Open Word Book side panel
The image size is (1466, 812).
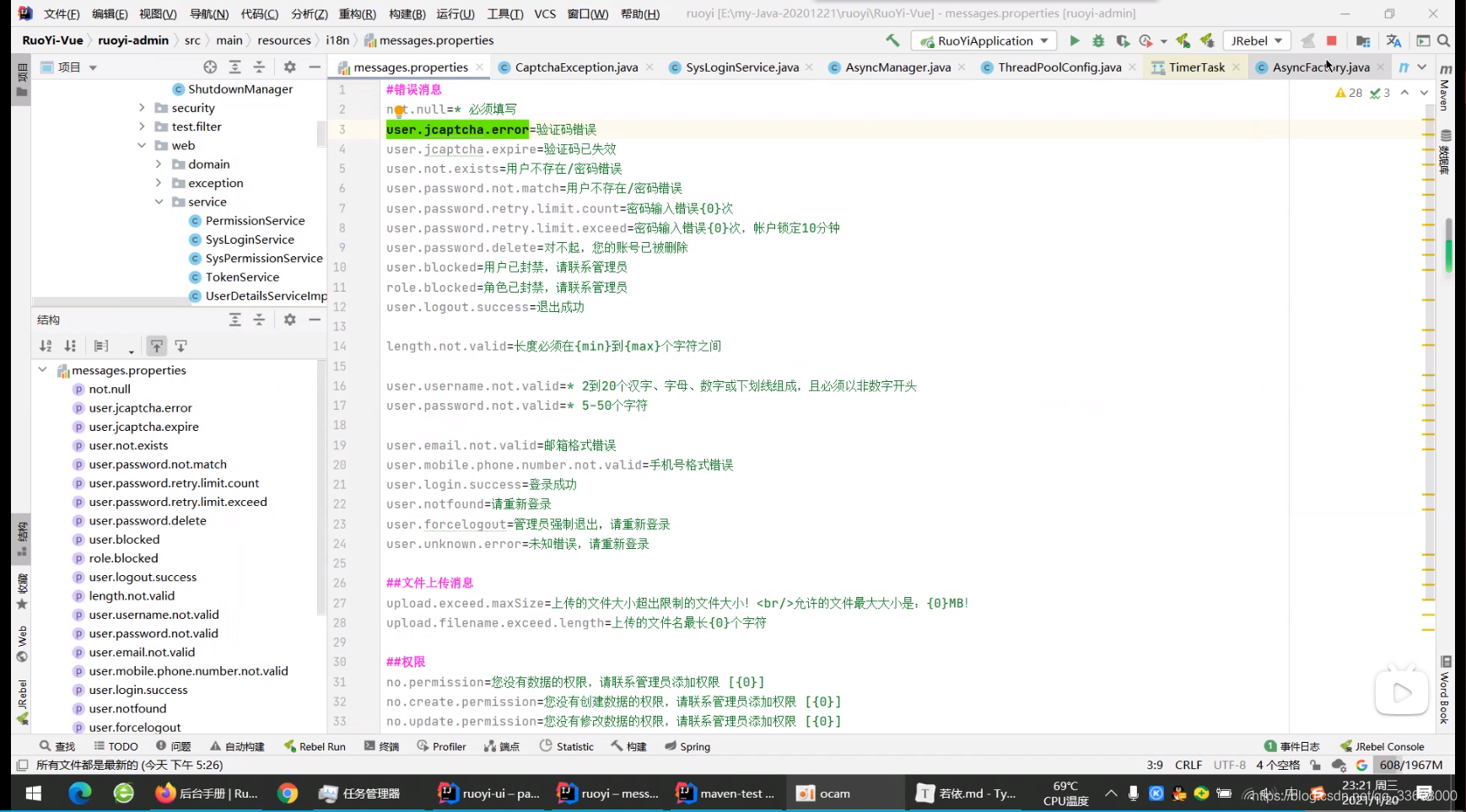coord(1445,691)
